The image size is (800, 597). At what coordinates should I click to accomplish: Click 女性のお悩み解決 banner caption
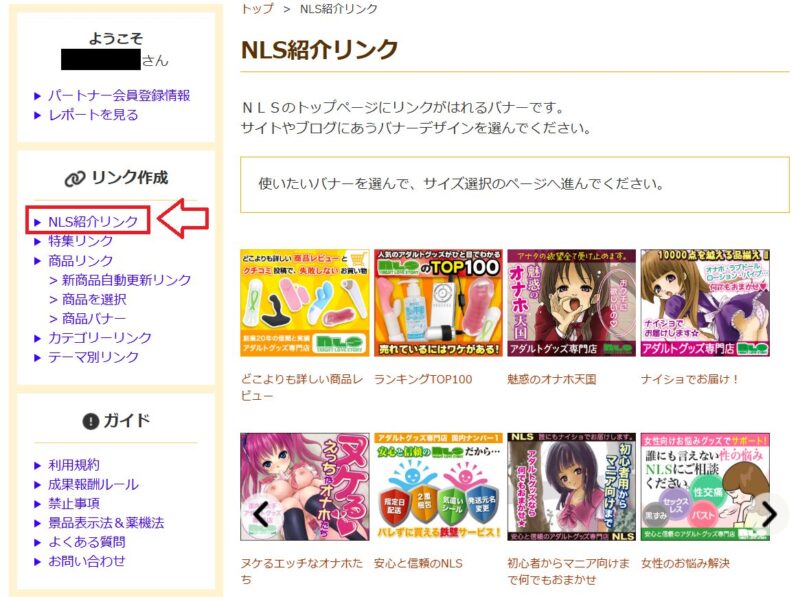(x=685, y=563)
